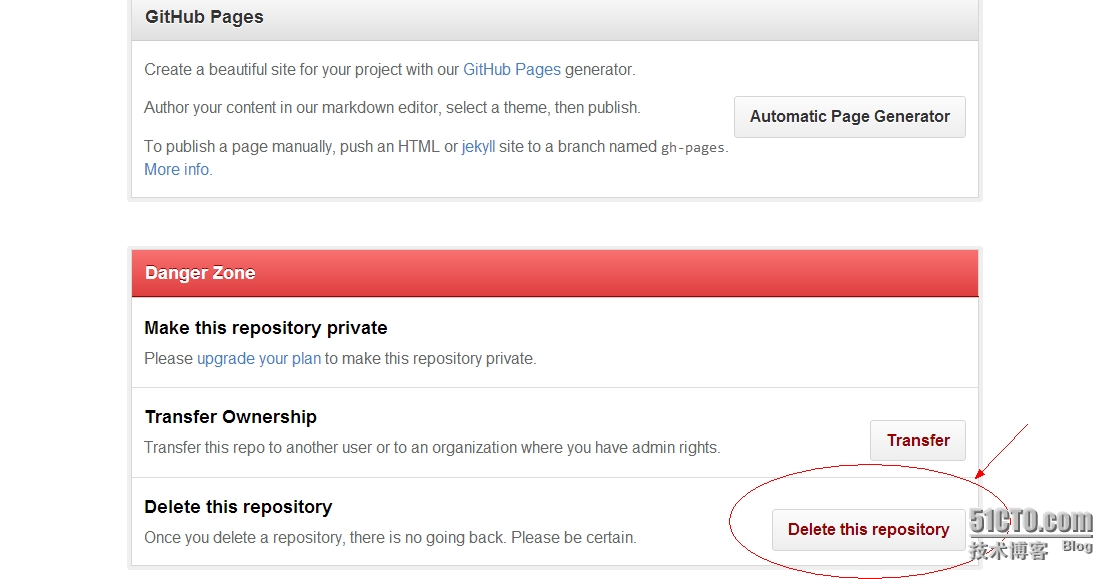The width and height of the screenshot is (1112, 579).
Task: Click the Transfer button
Action: coord(918,441)
